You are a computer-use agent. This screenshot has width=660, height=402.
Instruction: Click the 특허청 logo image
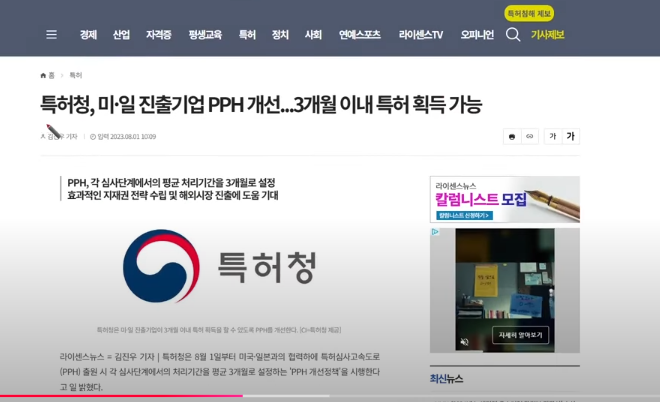pos(219,266)
